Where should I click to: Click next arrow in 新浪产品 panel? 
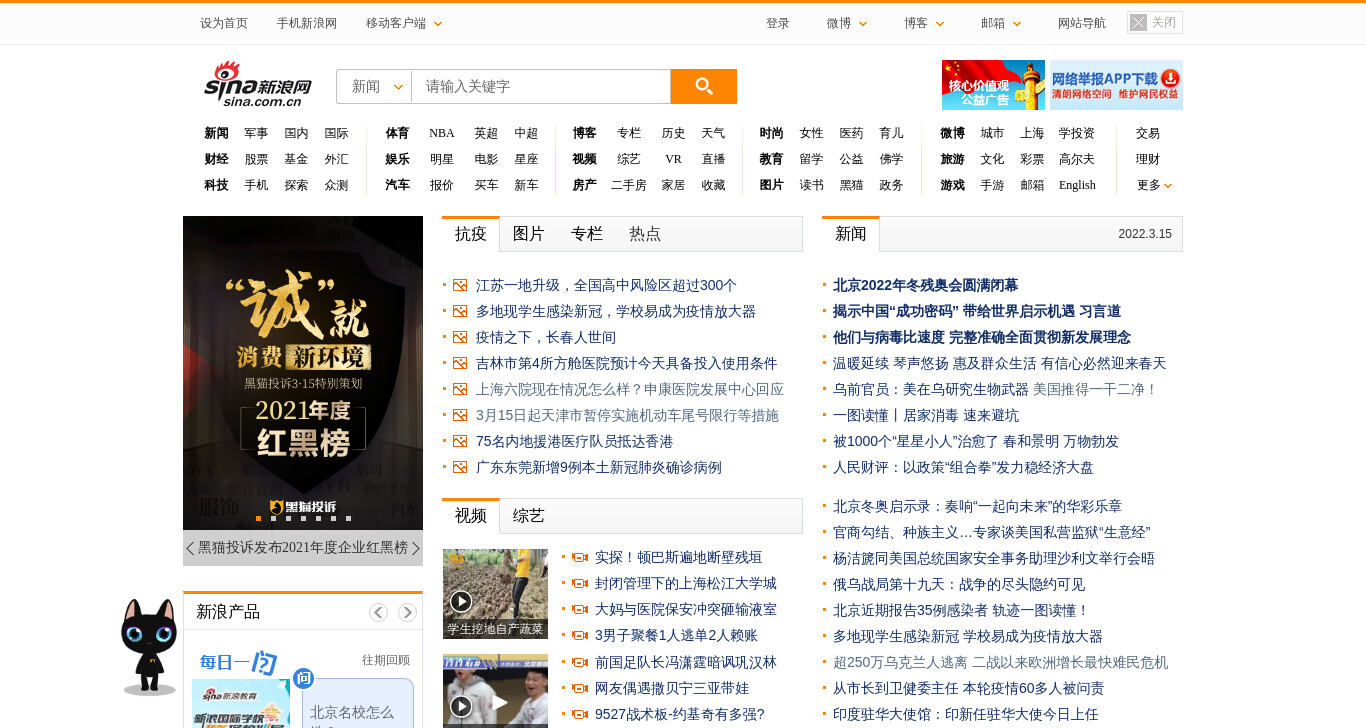click(x=407, y=612)
